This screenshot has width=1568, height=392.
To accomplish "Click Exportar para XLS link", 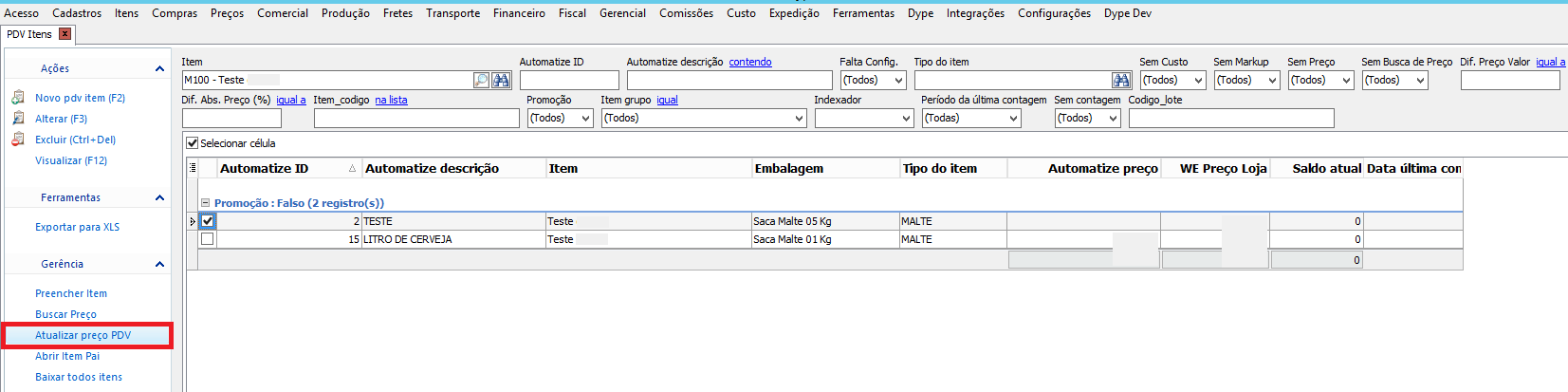I will [x=77, y=227].
